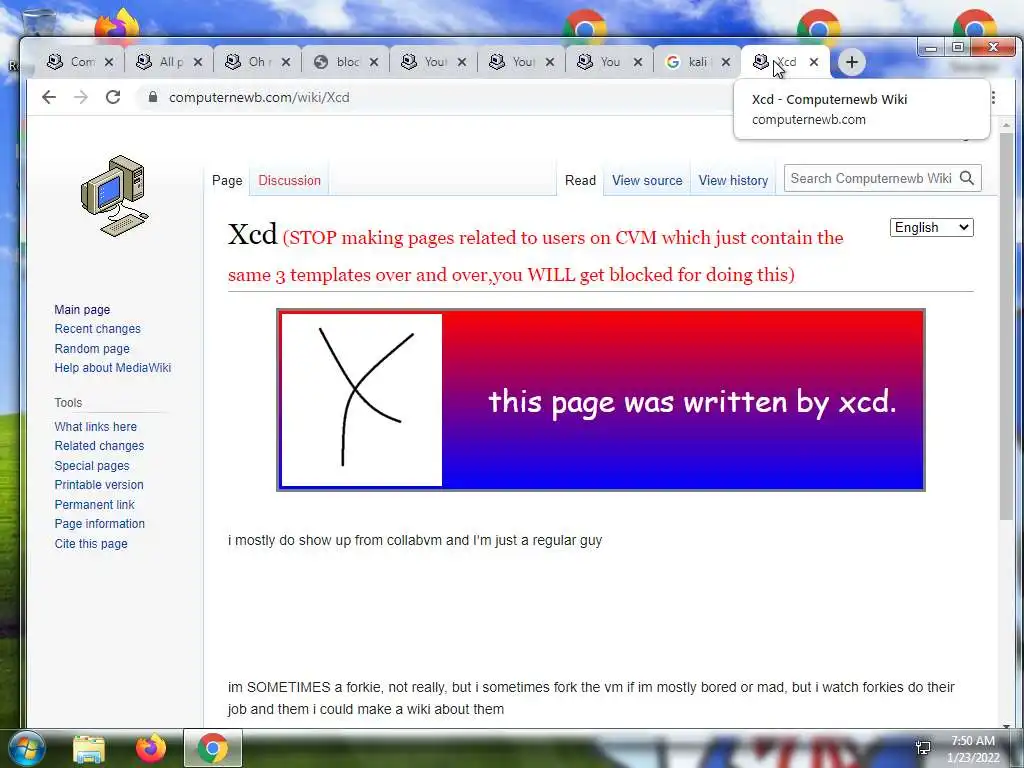Open the Windows Start button

click(x=27, y=748)
